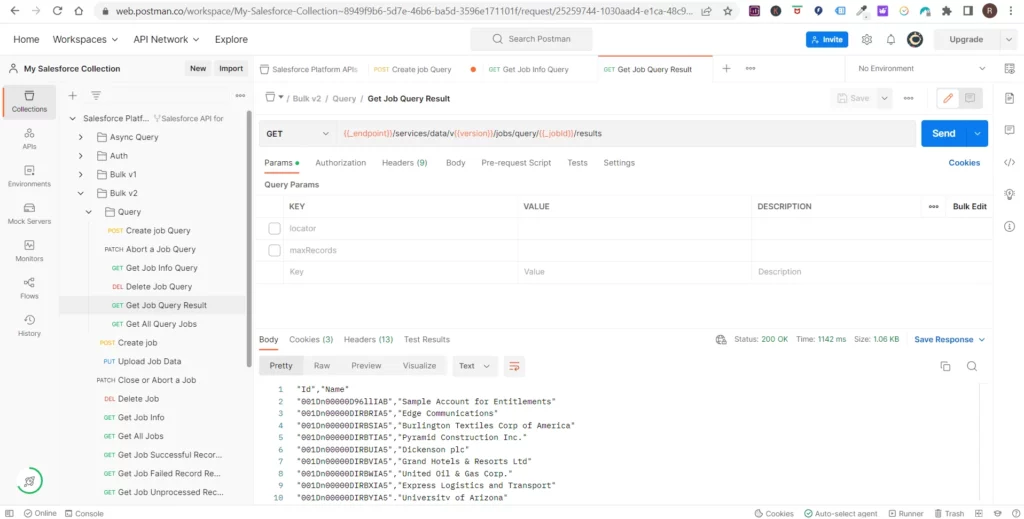Open the Mock Servers sidebar panel
1024x519 pixels.
tap(29, 213)
